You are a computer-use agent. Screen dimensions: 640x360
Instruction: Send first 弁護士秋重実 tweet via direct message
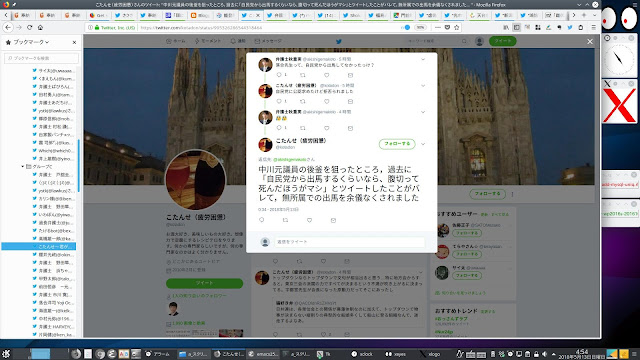[x=350, y=75]
